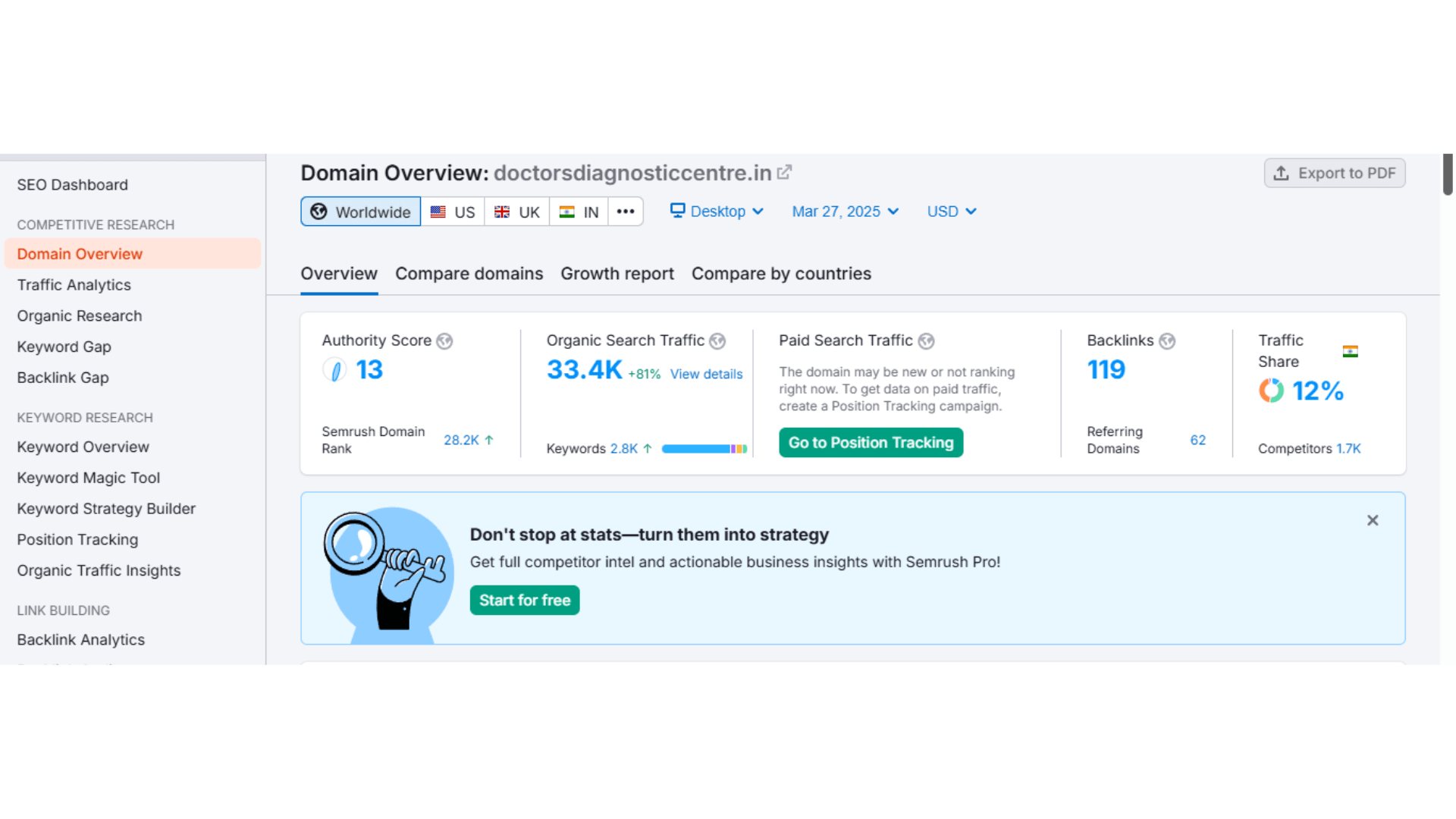
Task: Click the Authority Score info globe icon
Action: [444, 341]
